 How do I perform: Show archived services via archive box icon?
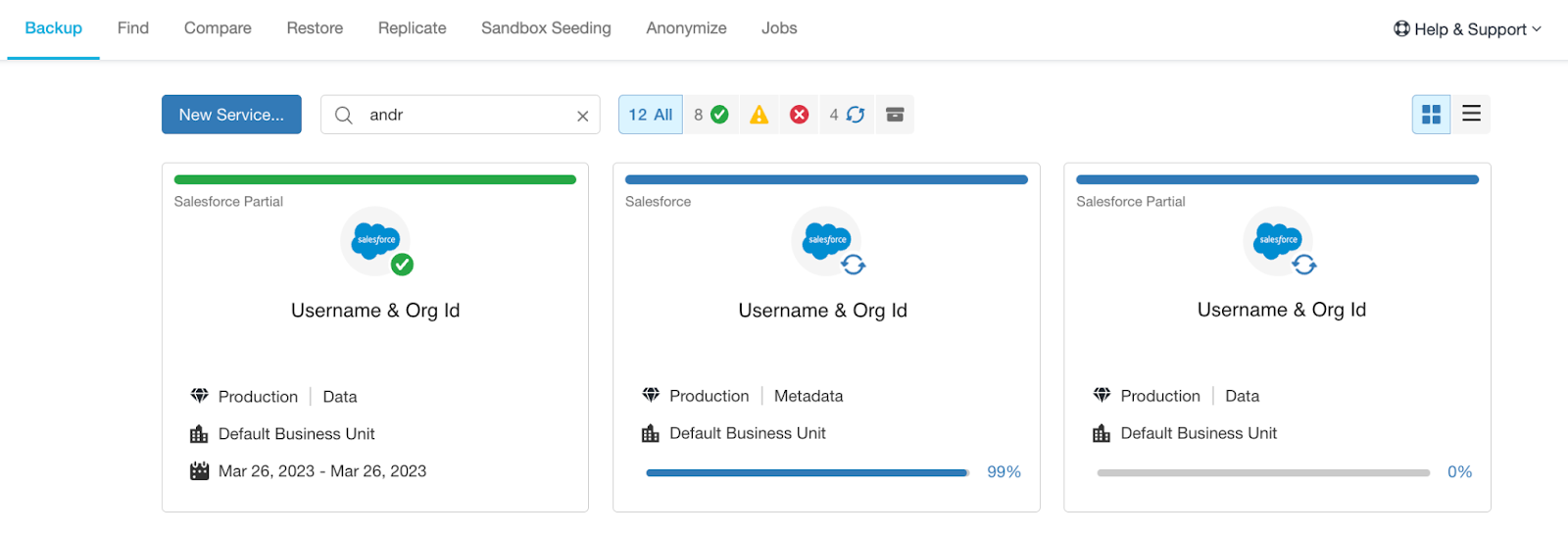click(x=895, y=115)
